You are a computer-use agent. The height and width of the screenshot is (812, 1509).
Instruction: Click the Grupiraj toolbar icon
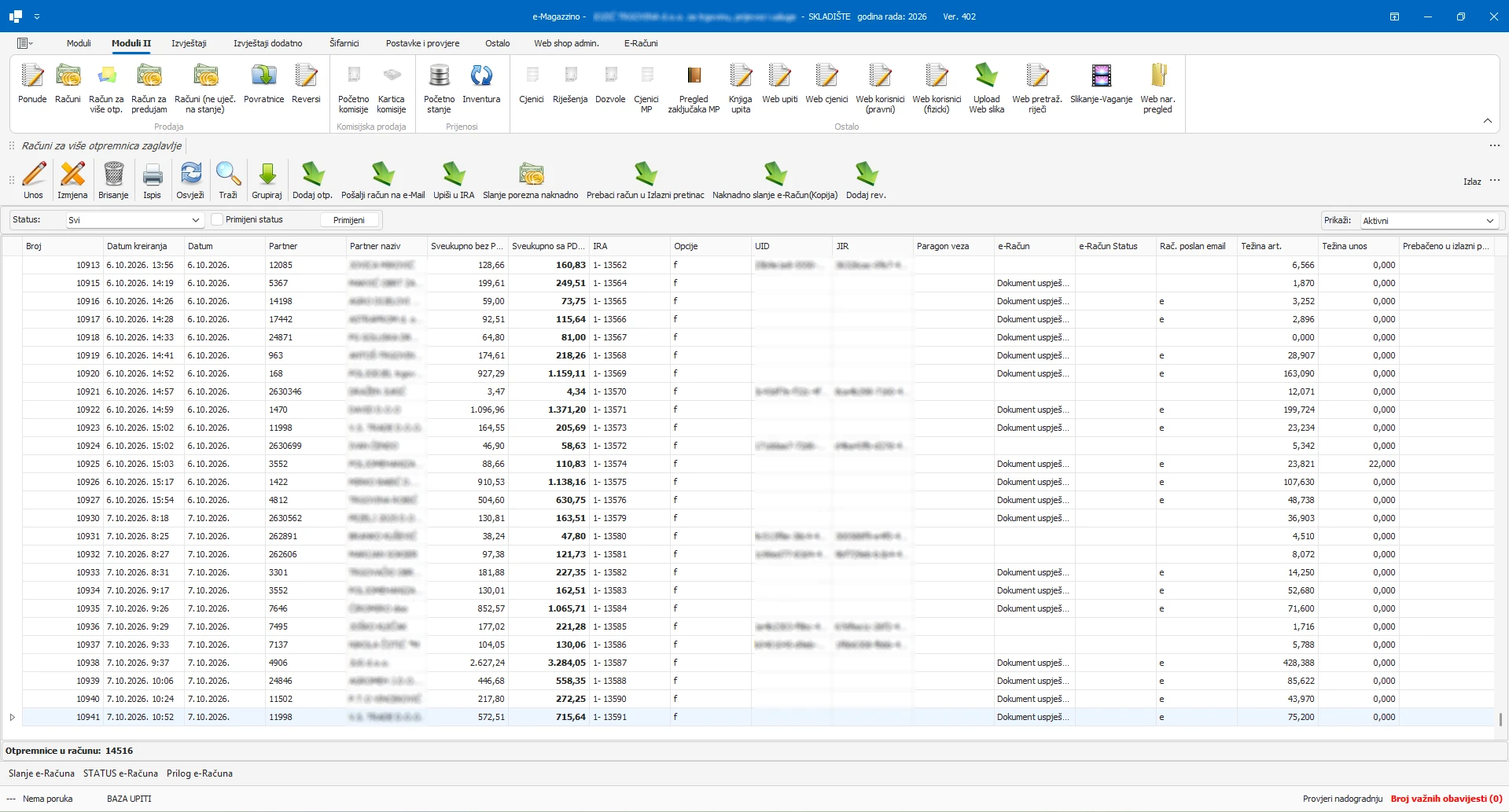point(267,174)
